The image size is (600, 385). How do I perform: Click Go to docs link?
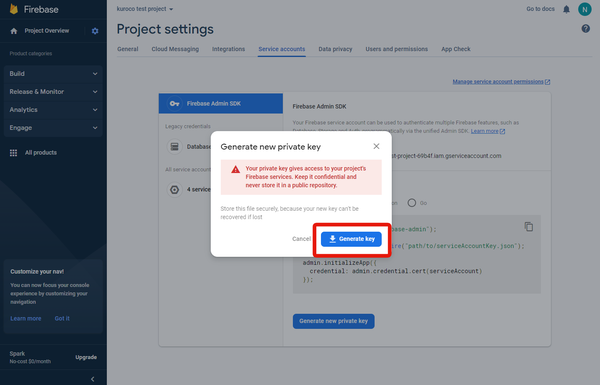[x=540, y=9]
